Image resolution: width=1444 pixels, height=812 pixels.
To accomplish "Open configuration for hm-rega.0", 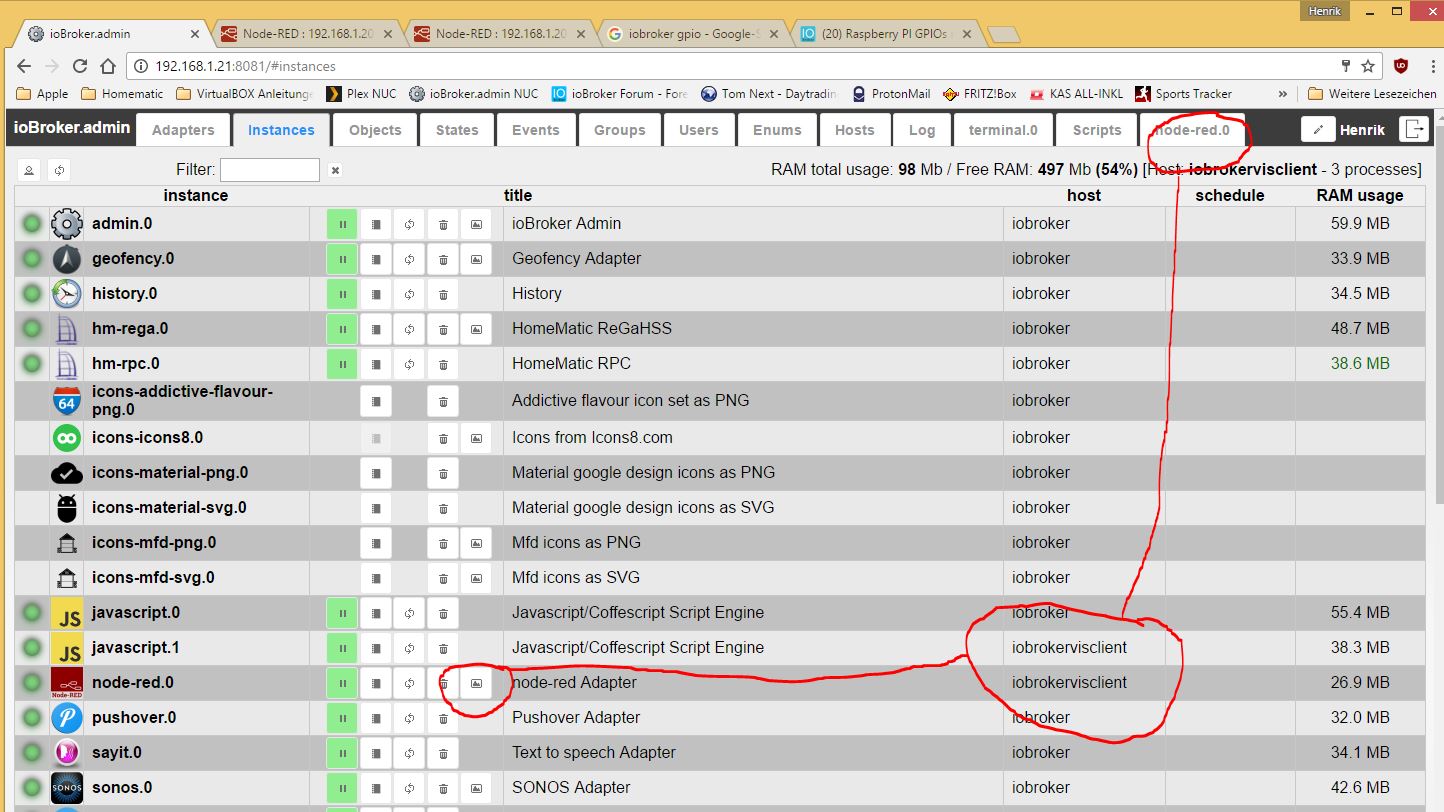I will coord(376,329).
